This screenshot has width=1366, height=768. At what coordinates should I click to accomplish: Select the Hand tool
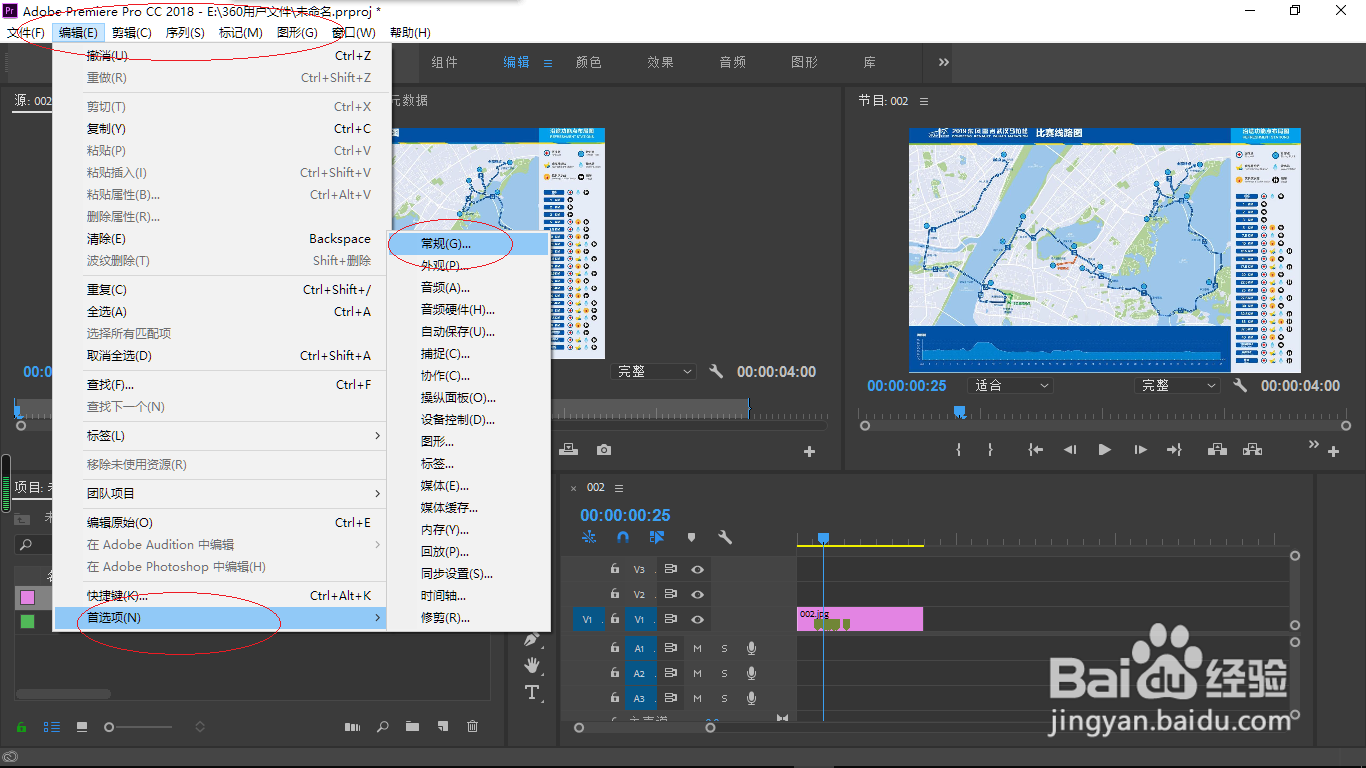(x=532, y=665)
